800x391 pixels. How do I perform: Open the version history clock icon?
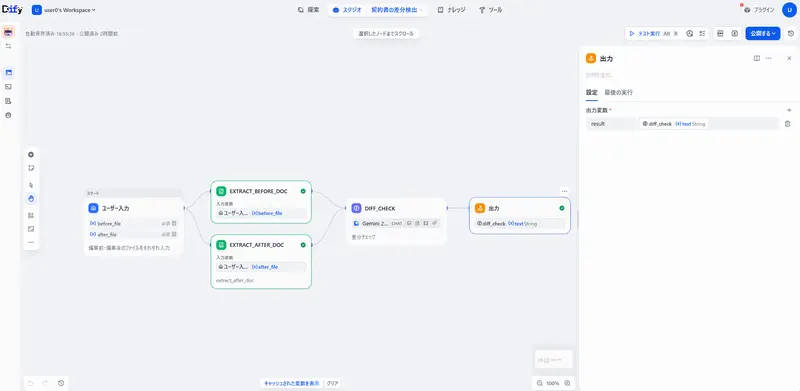pyautogui.click(x=791, y=33)
